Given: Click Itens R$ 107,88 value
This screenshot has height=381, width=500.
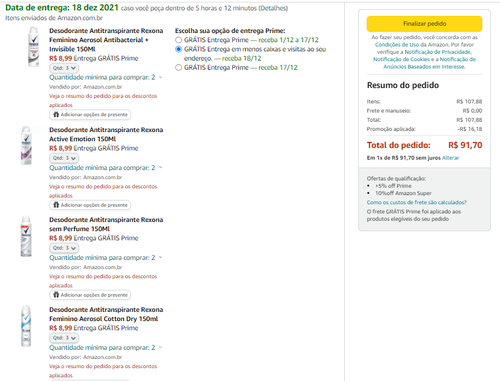Looking at the screenshot, I should [x=469, y=102].
